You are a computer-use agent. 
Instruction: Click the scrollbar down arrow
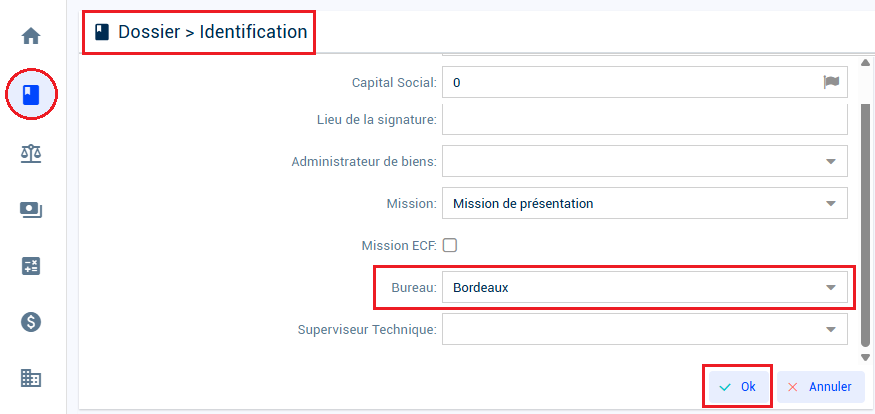[866, 357]
